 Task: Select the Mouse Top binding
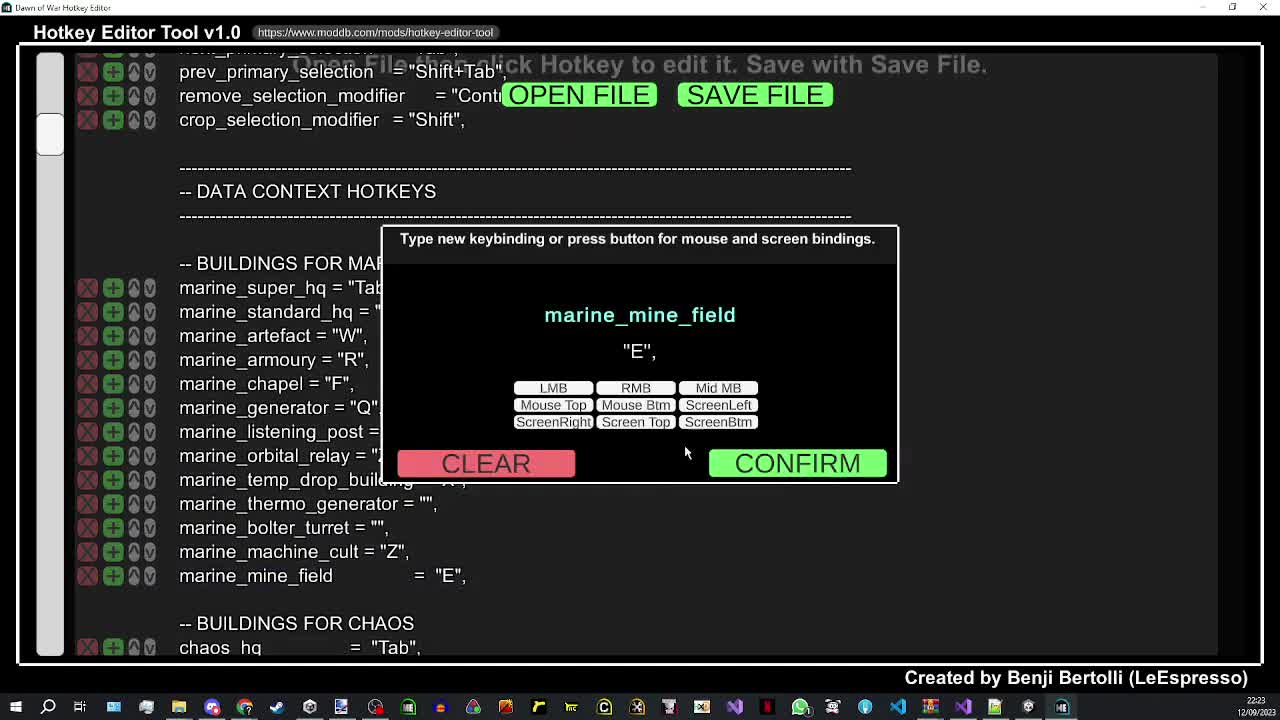tap(553, 405)
